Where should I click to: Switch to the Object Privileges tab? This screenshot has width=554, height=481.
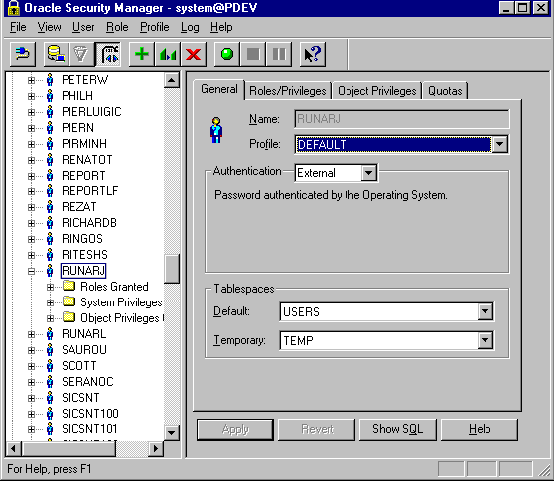[x=377, y=91]
